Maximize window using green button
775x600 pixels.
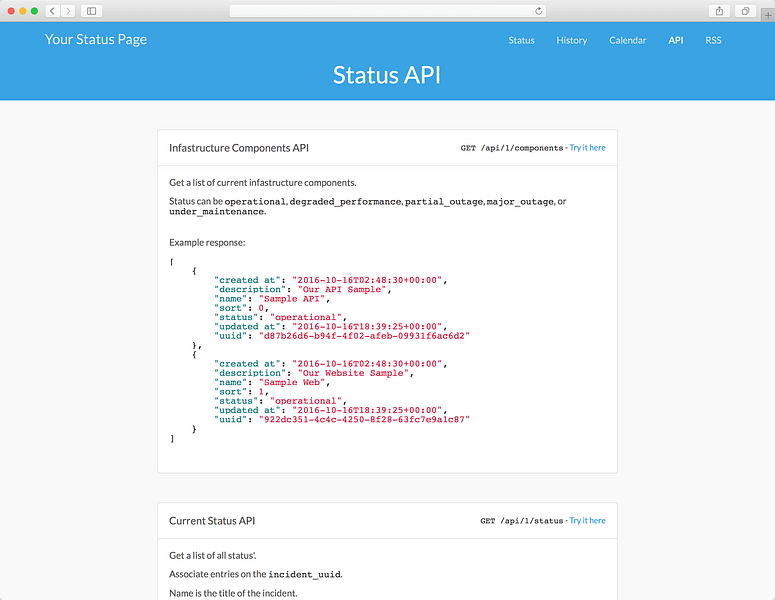point(34,11)
